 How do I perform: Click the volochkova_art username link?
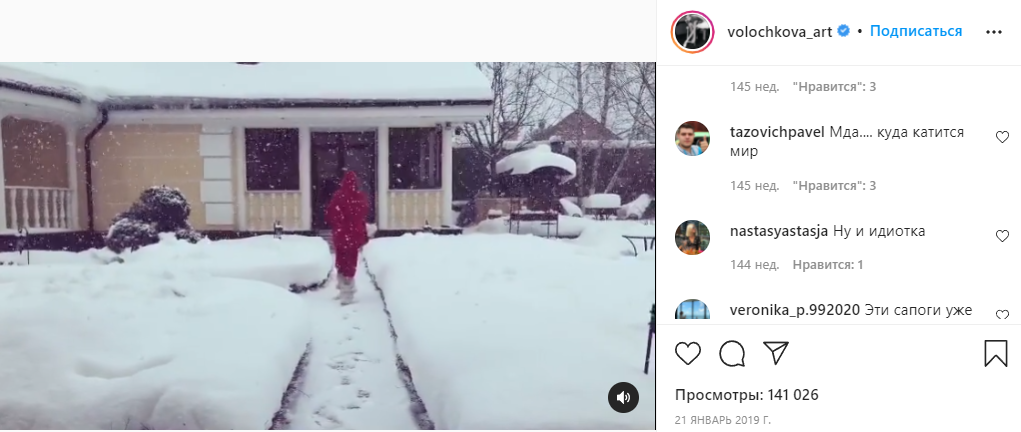point(779,32)
